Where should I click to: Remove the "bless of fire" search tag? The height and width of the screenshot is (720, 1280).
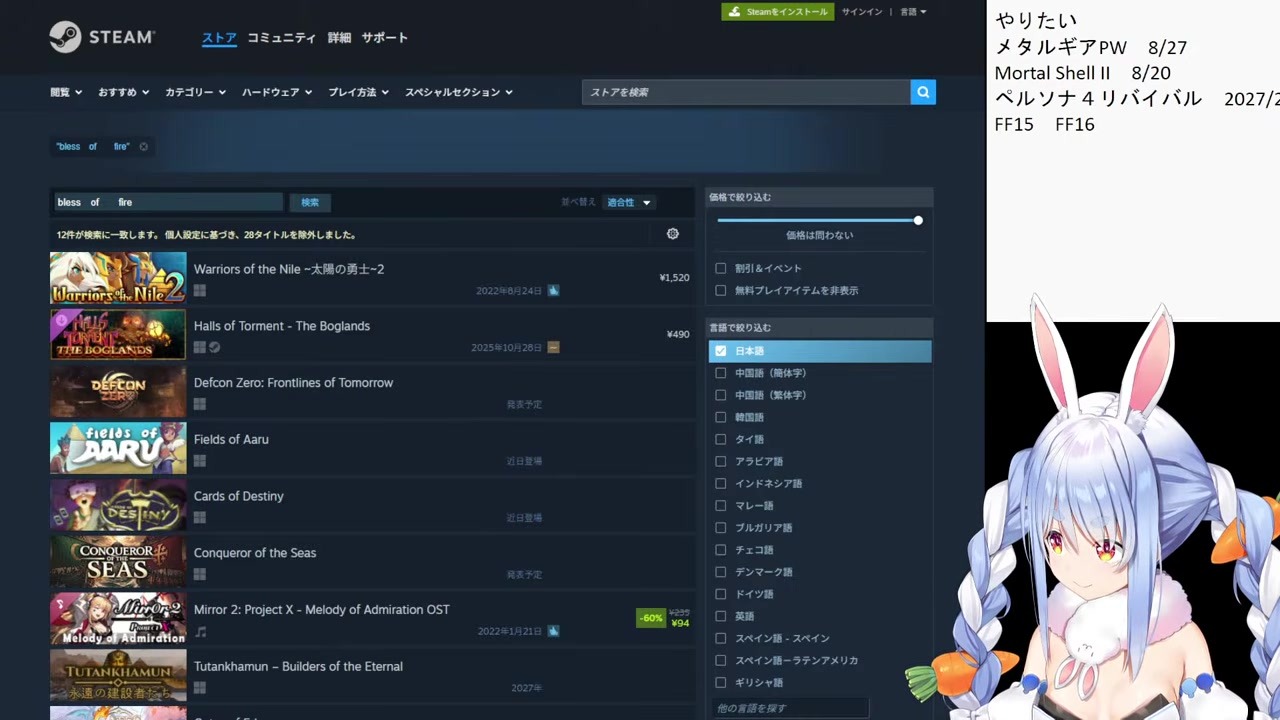143,147
